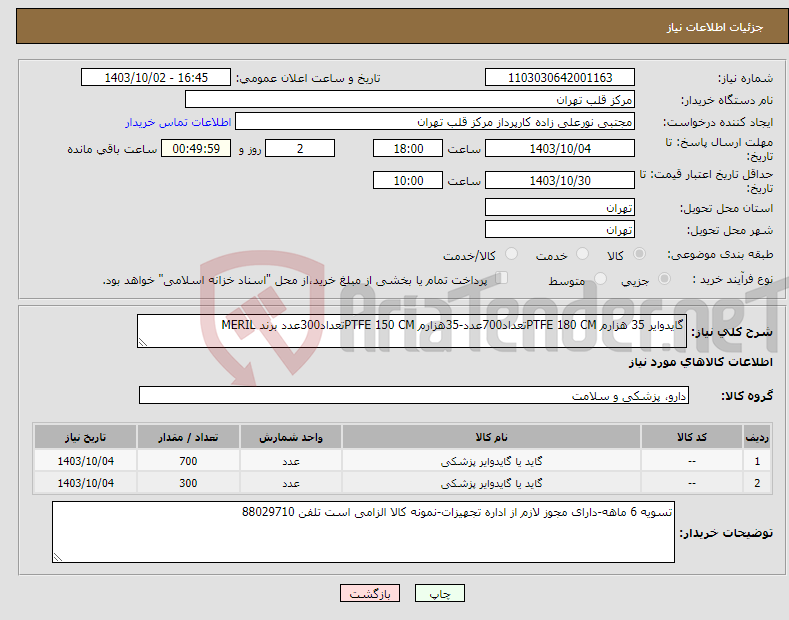
Task: Open the اطلاعات تماس خریدار link
Action: [178, 122]
